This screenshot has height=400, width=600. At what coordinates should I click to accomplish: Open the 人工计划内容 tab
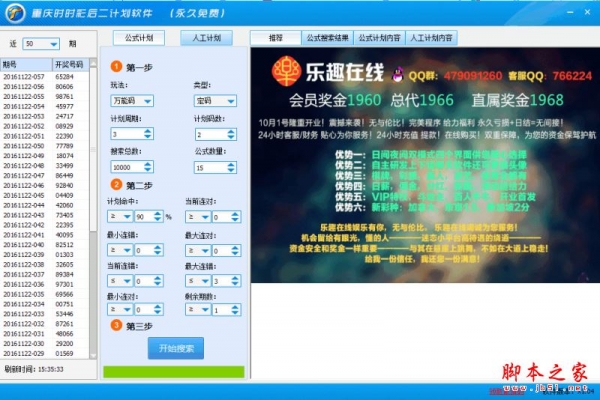431,38
